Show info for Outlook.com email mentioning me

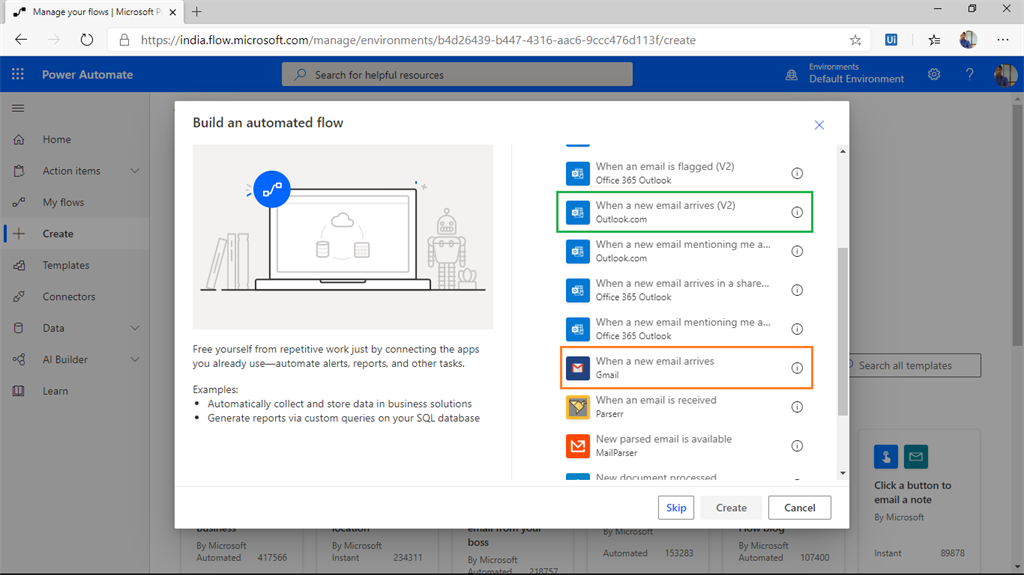click(x=797, y=251)
